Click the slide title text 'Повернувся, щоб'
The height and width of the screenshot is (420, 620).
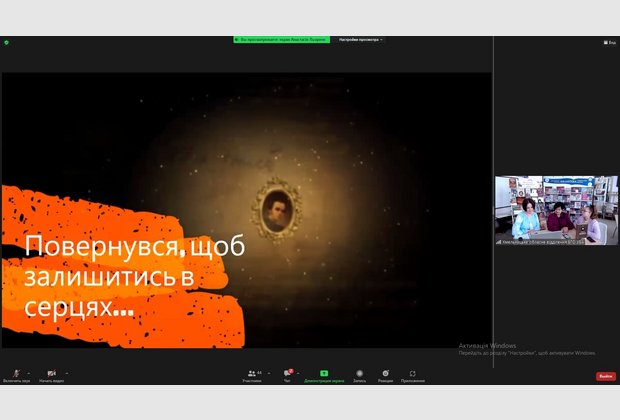coord(135,246)
